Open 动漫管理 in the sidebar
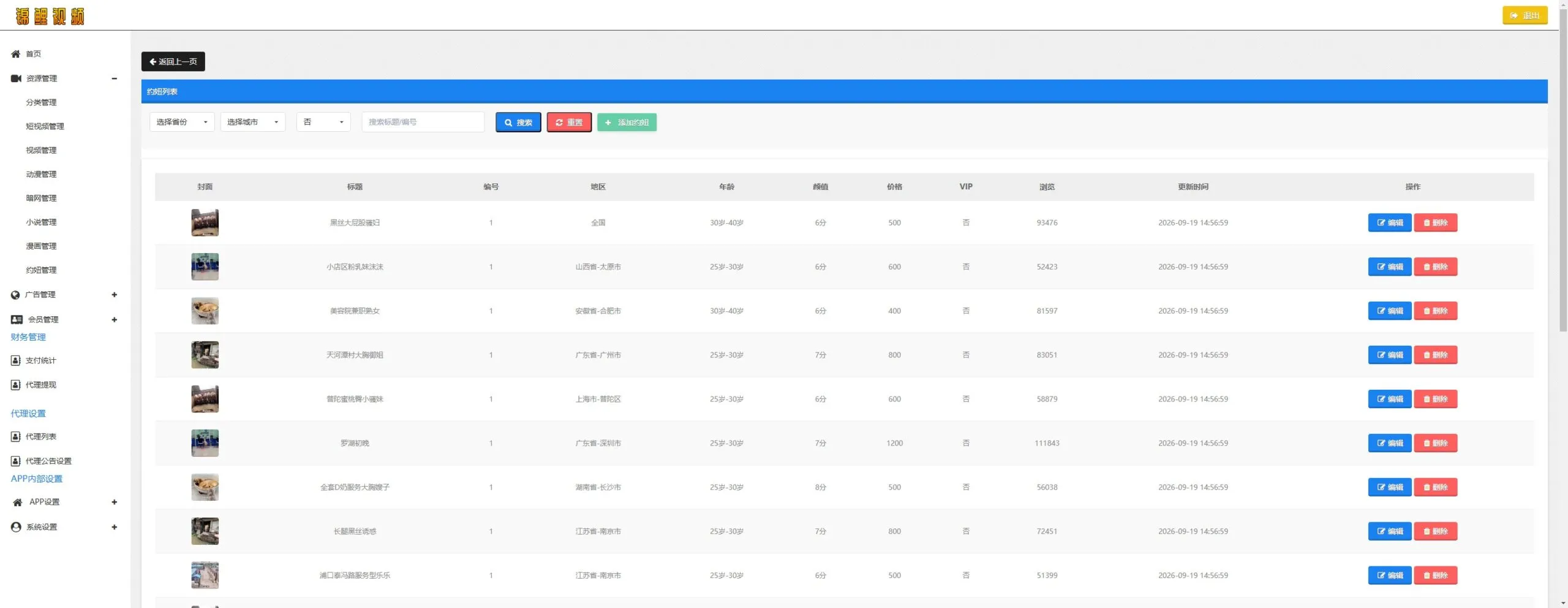Viewport: 1568px width, 608px height. 41,174
